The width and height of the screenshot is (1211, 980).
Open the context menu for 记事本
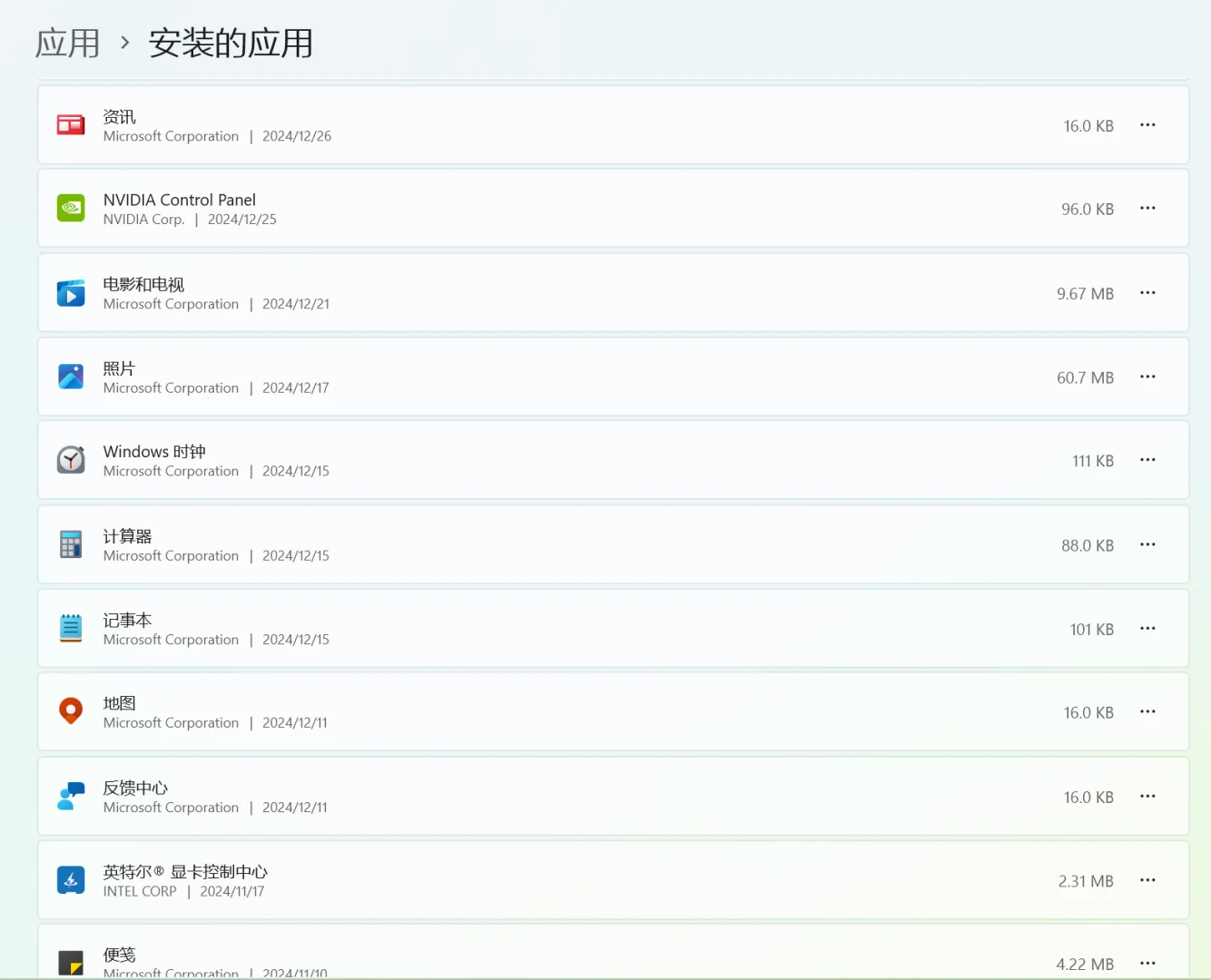click(1147, 628)
